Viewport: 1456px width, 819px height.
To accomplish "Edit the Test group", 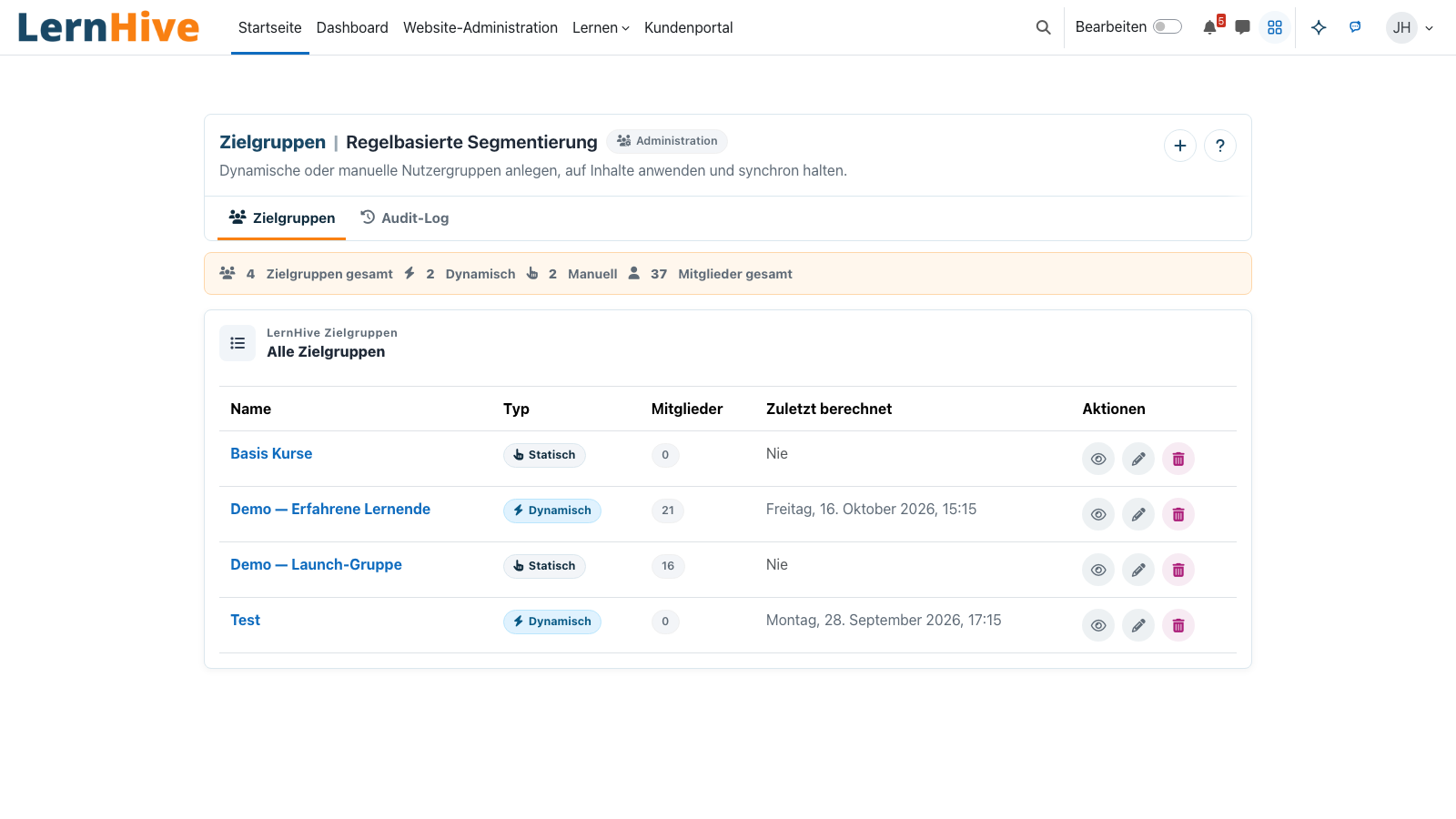I will click(1138, 625).
